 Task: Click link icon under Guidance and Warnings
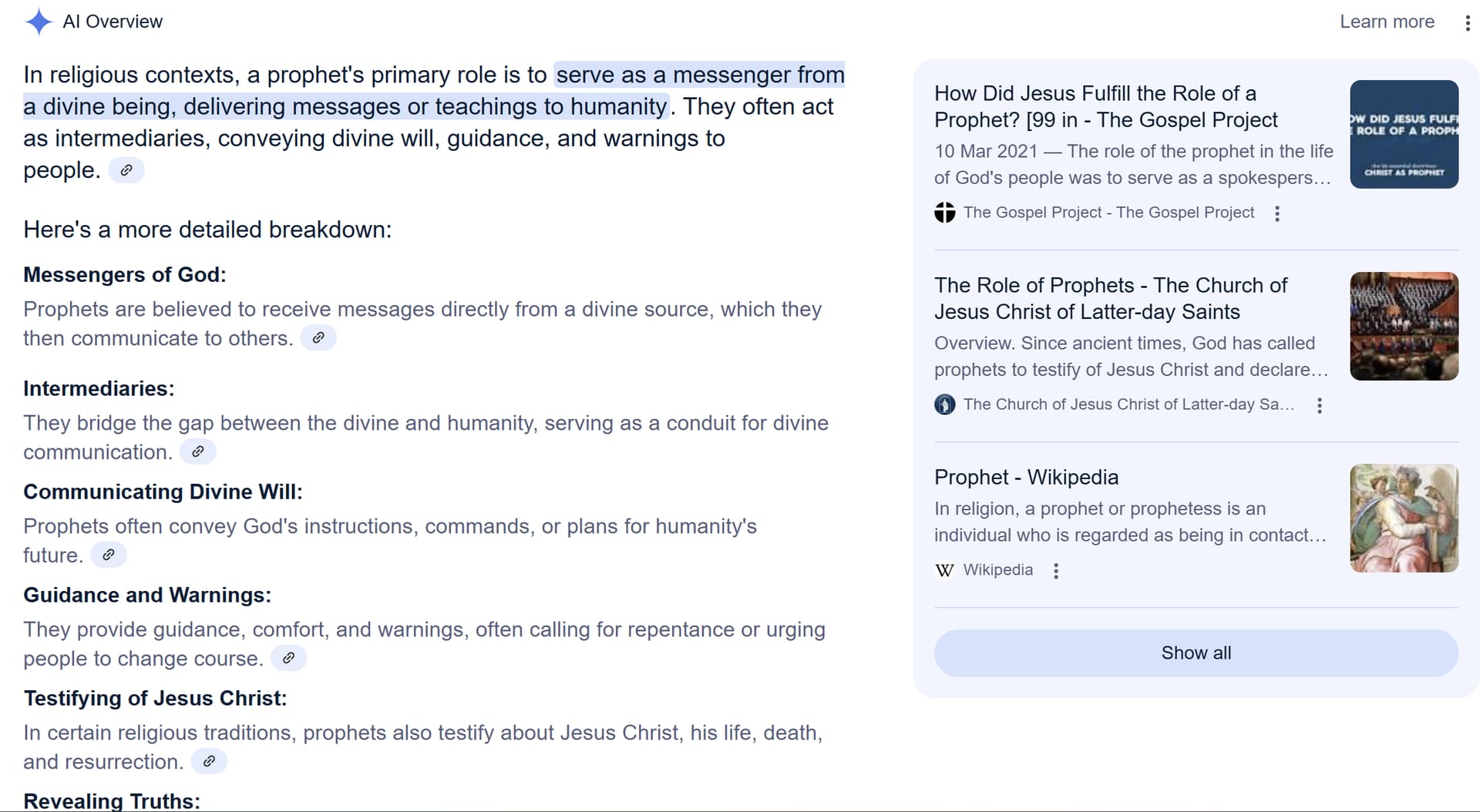pos(289,659)
